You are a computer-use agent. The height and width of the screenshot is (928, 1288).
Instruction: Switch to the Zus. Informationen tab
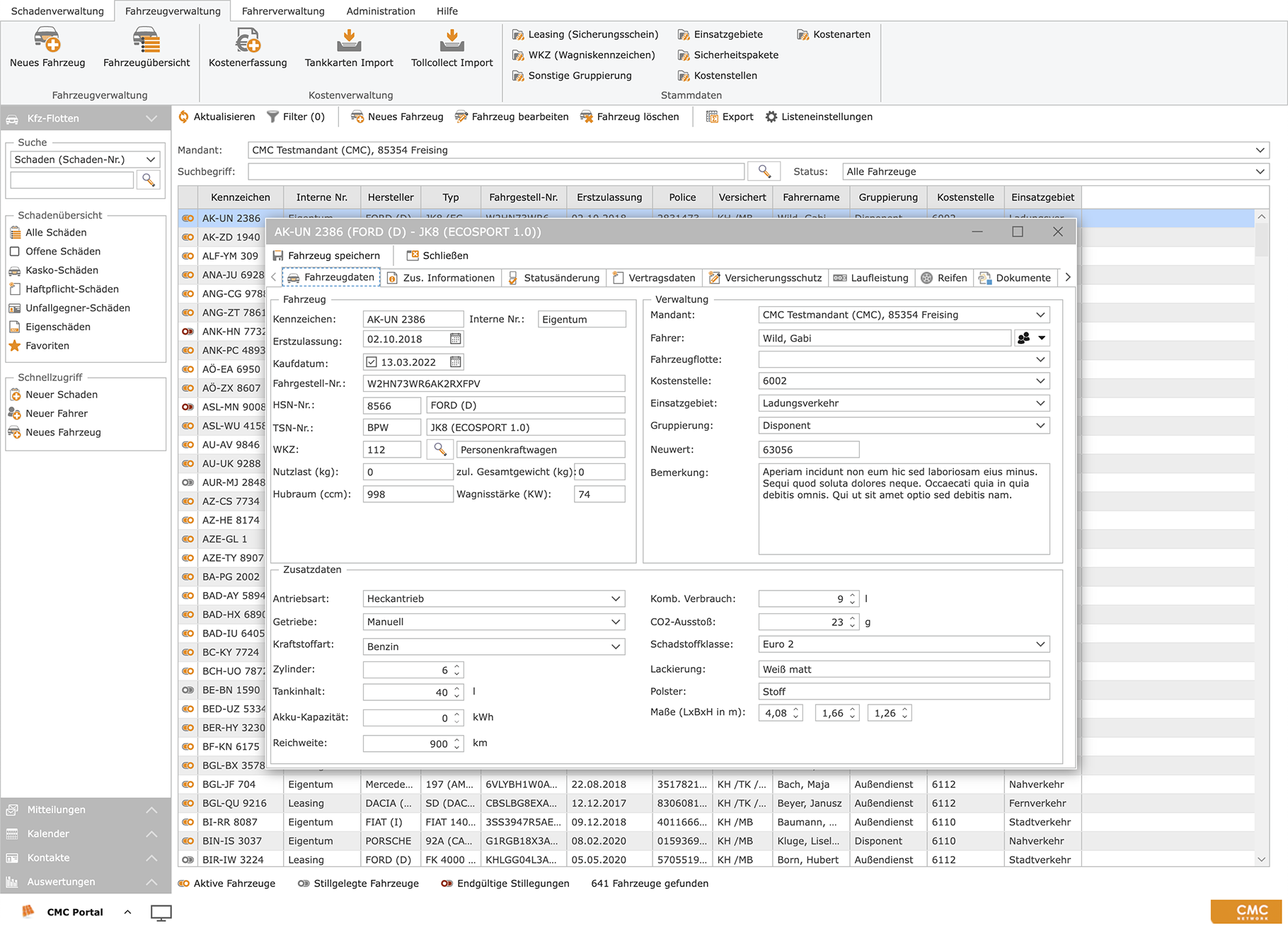[441, 277]
